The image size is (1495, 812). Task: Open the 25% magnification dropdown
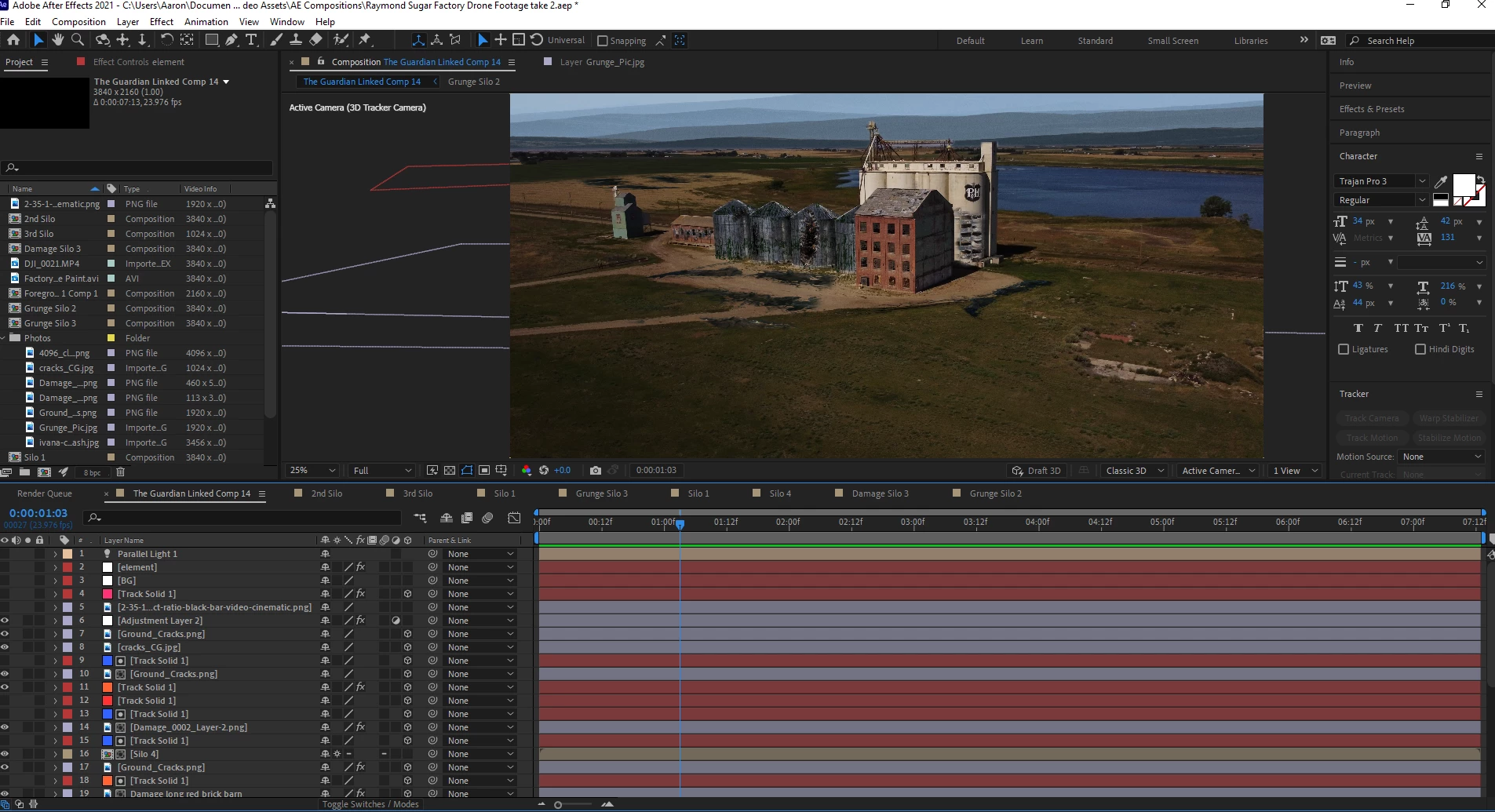pyautogui.click(x=312, y=471)
